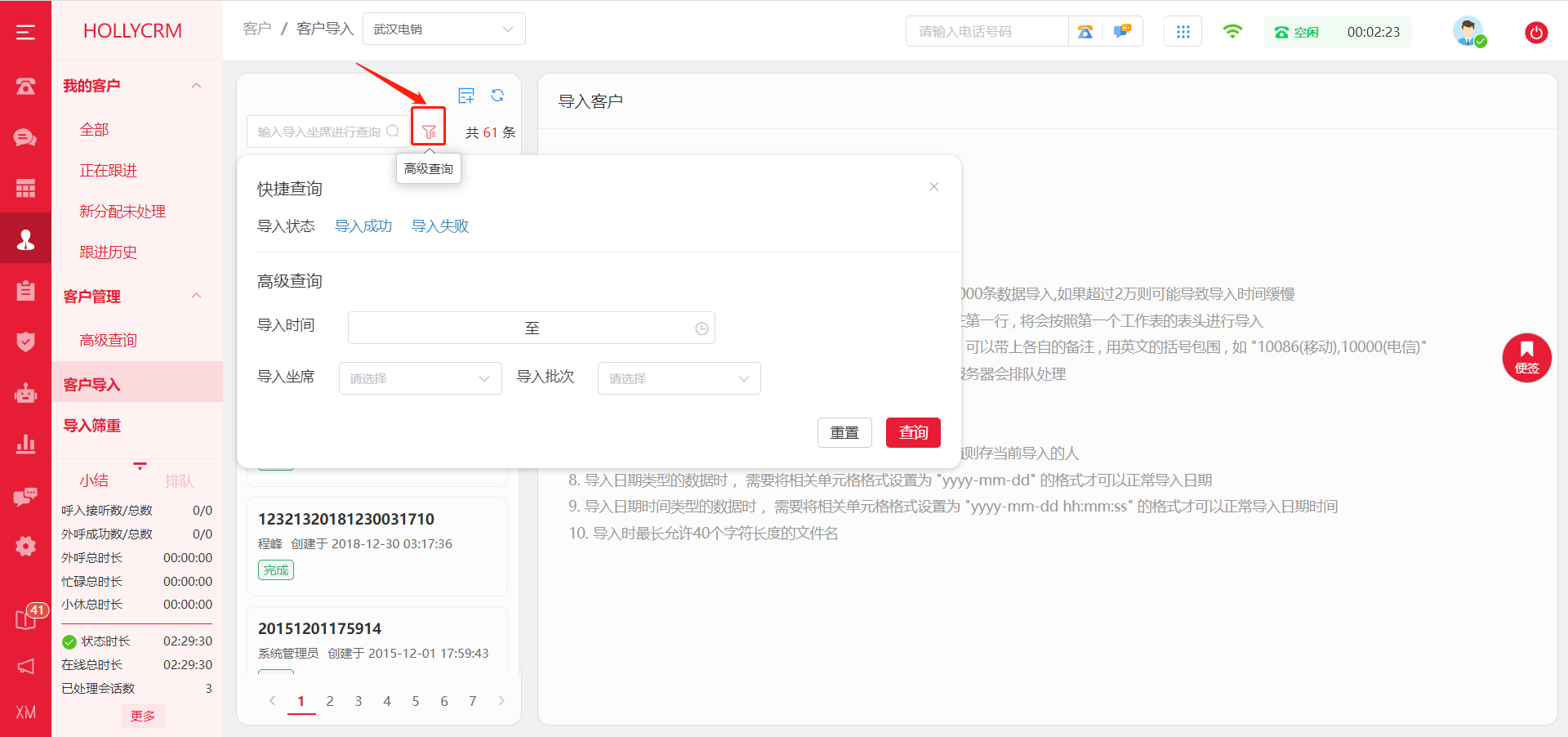
Task: Go to page 2 in pagination
Action: coord(330,700)
